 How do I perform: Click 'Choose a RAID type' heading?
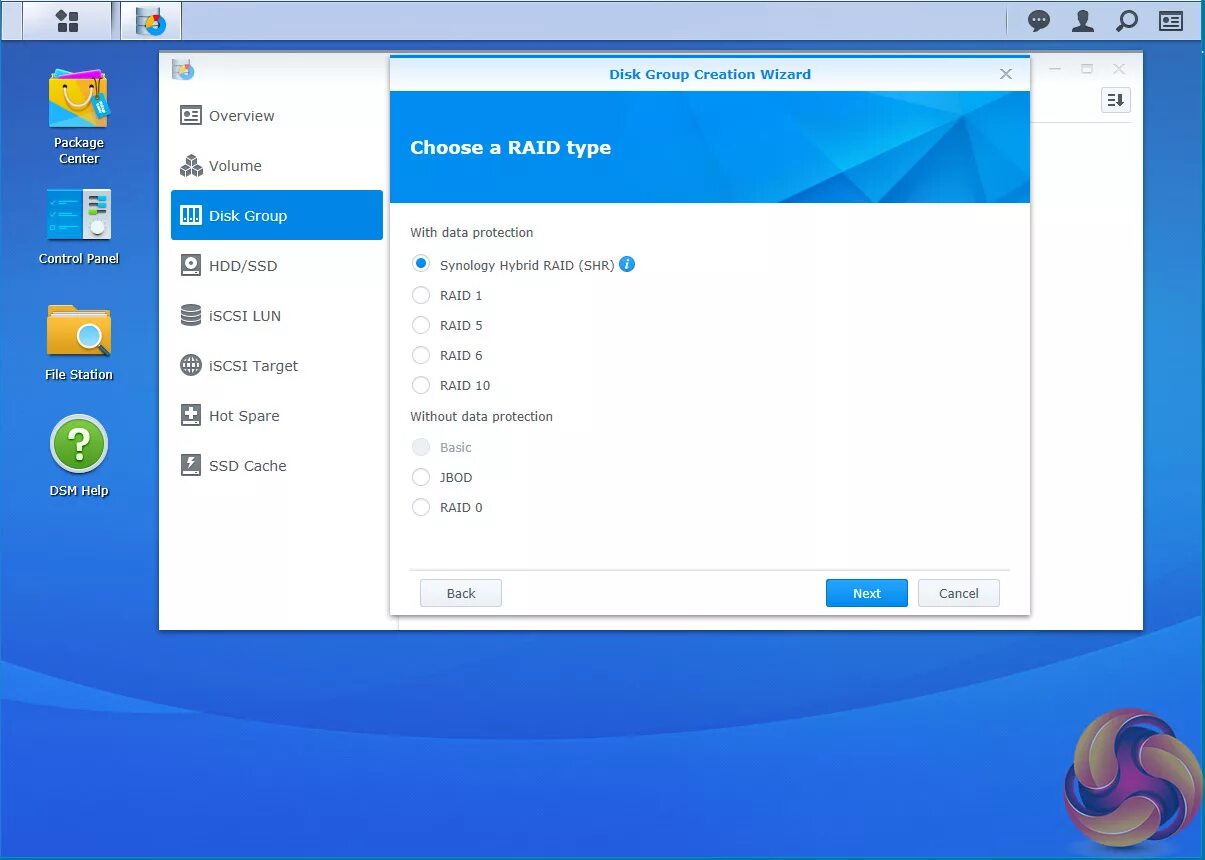click(511, 147)
